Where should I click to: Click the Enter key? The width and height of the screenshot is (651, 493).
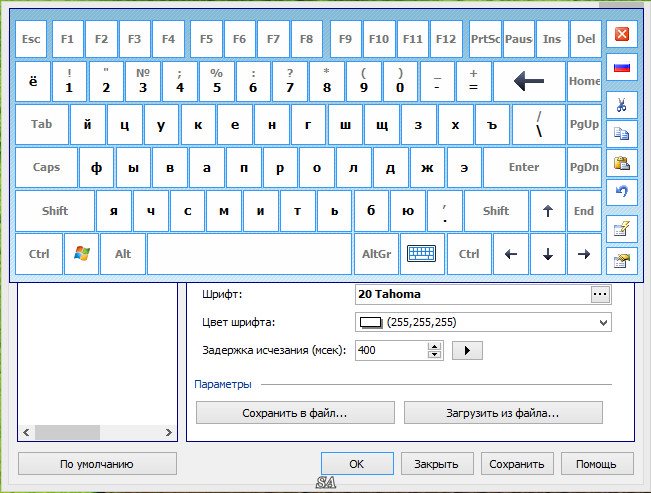(524, 167)
